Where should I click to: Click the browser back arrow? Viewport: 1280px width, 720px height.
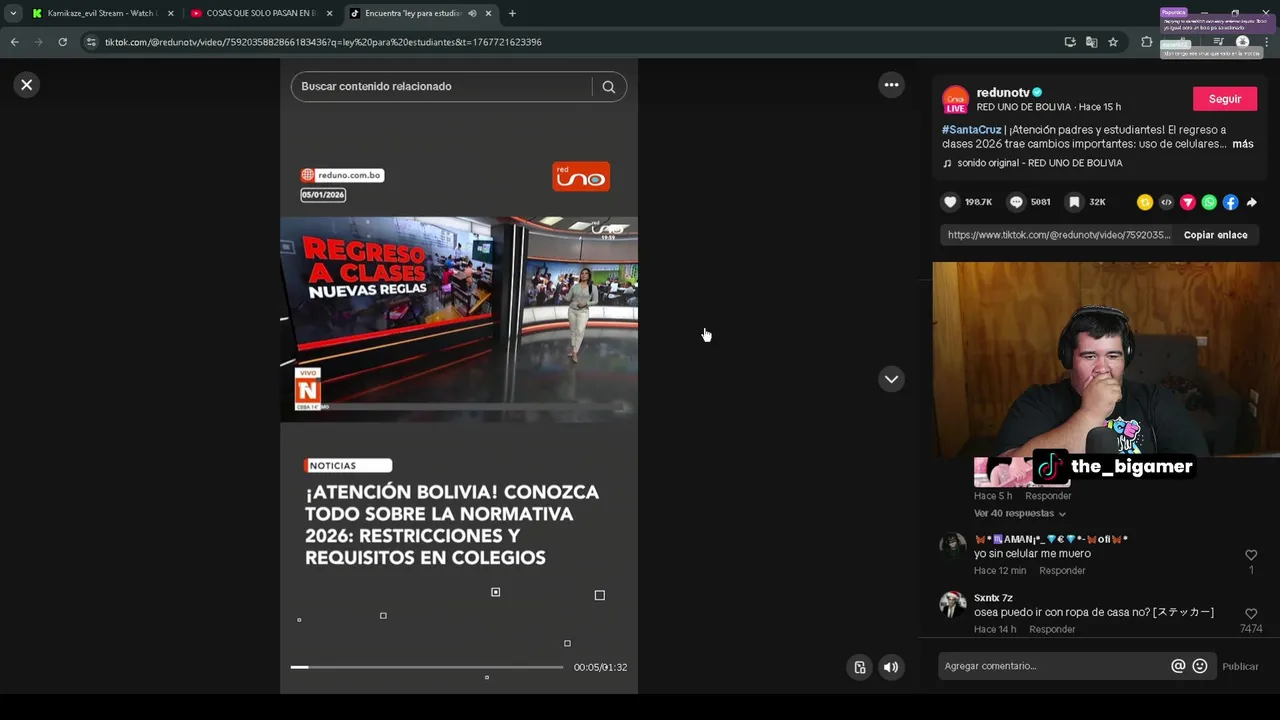pyautogui.click(x=14, y=42)
